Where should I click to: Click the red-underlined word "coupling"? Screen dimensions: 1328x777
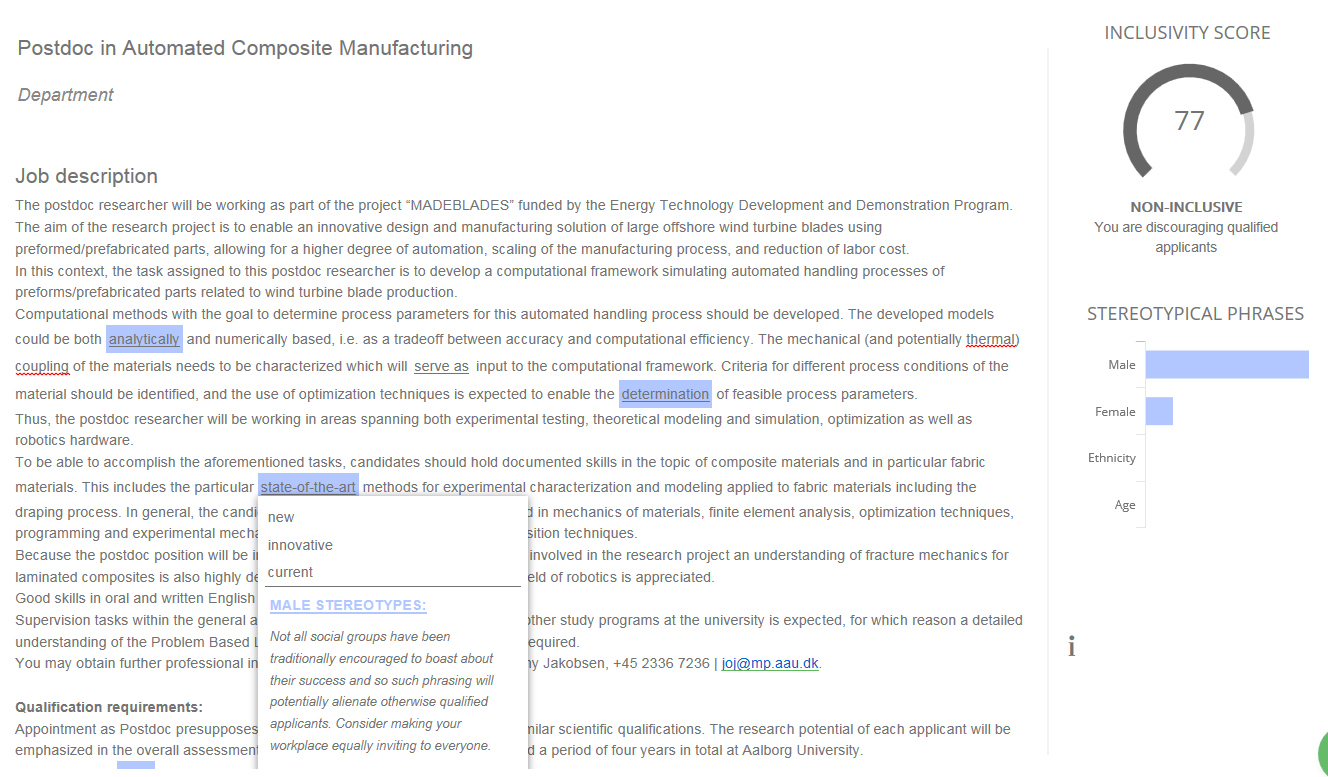point(42,366)
